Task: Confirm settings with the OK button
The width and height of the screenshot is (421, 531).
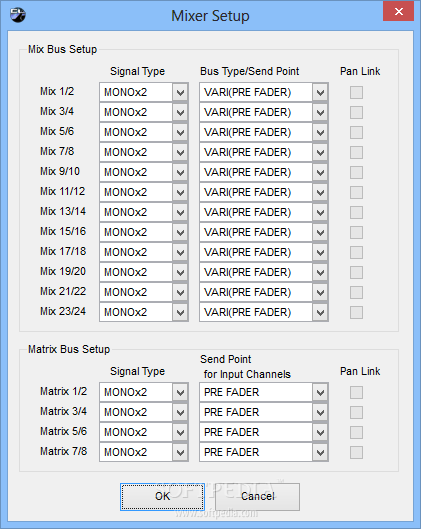Action: 162,496
